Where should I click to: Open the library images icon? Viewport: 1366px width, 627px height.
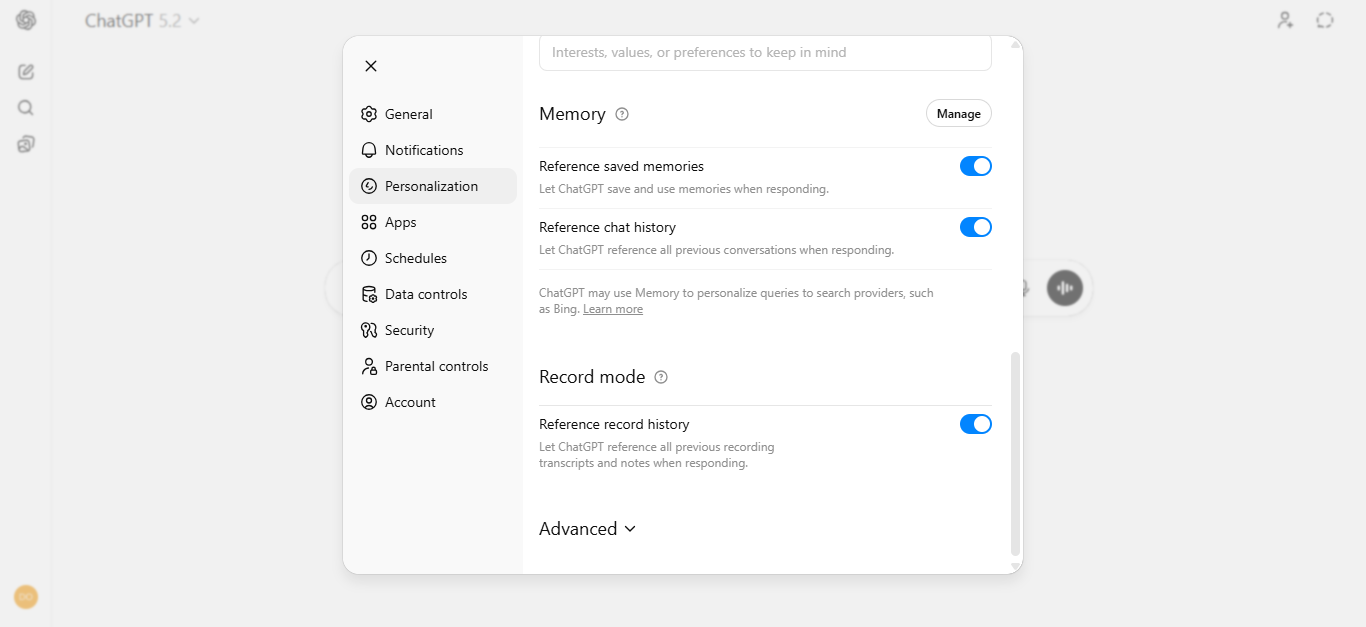pos(26,144)
